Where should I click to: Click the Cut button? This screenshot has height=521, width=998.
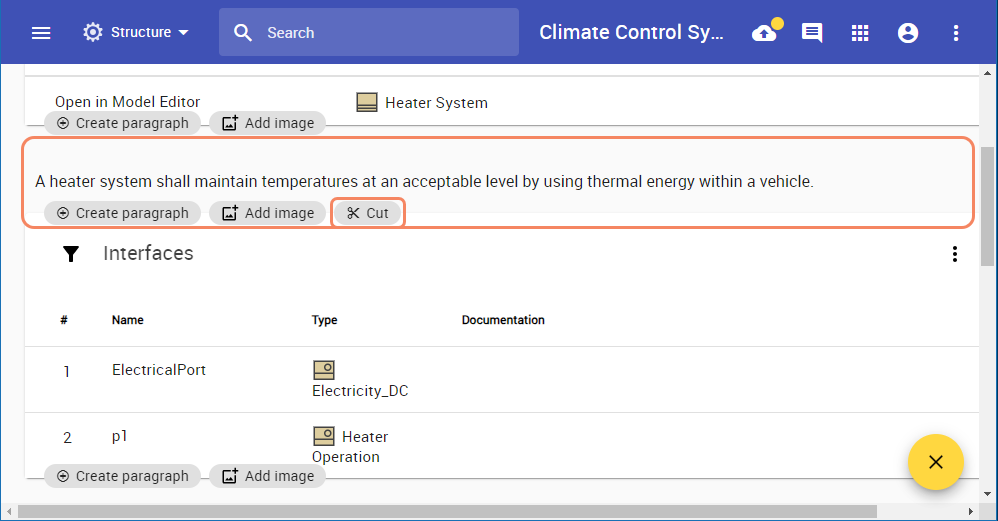[x=367, y=213]
